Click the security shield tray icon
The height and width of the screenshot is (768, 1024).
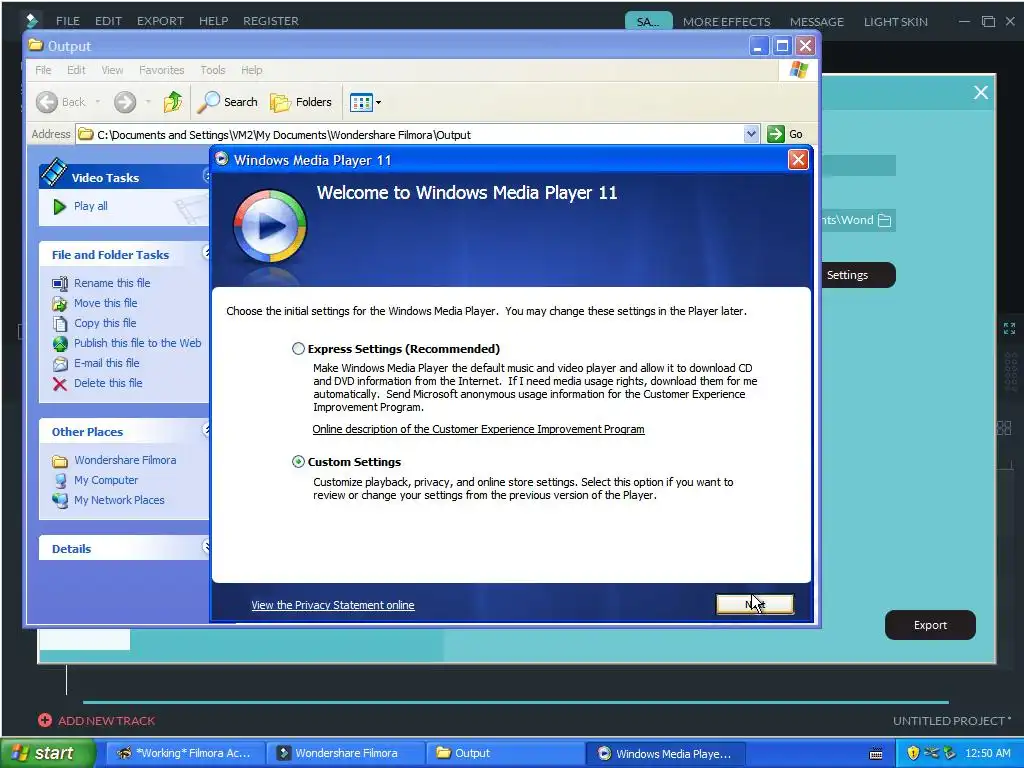pos(913,753)
